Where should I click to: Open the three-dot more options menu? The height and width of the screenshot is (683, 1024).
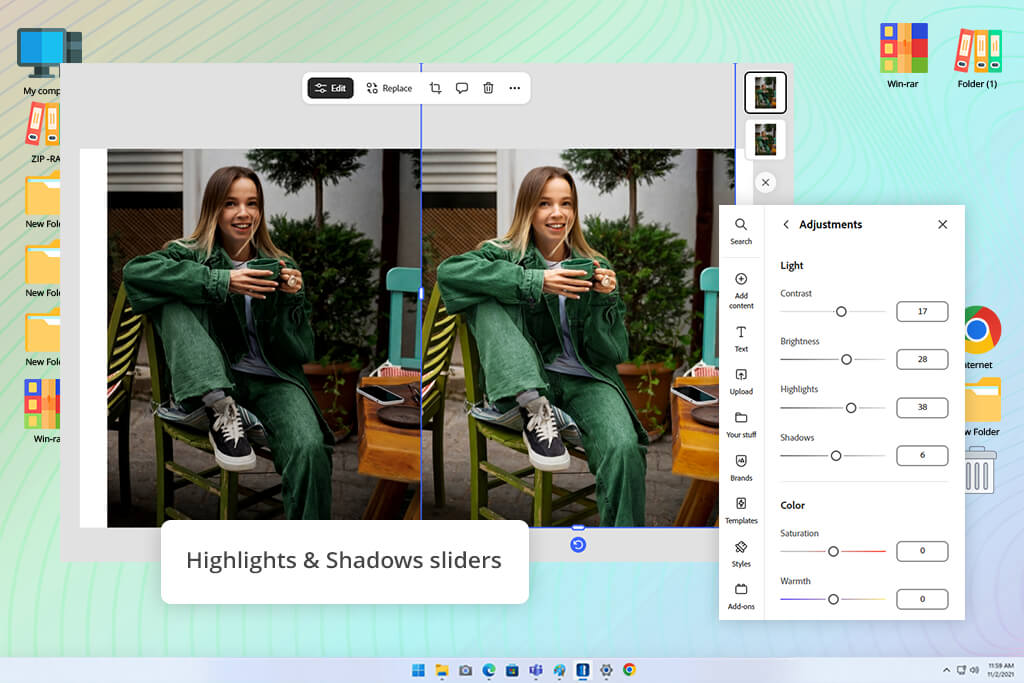pyautogui.click(x=515, y=88)
